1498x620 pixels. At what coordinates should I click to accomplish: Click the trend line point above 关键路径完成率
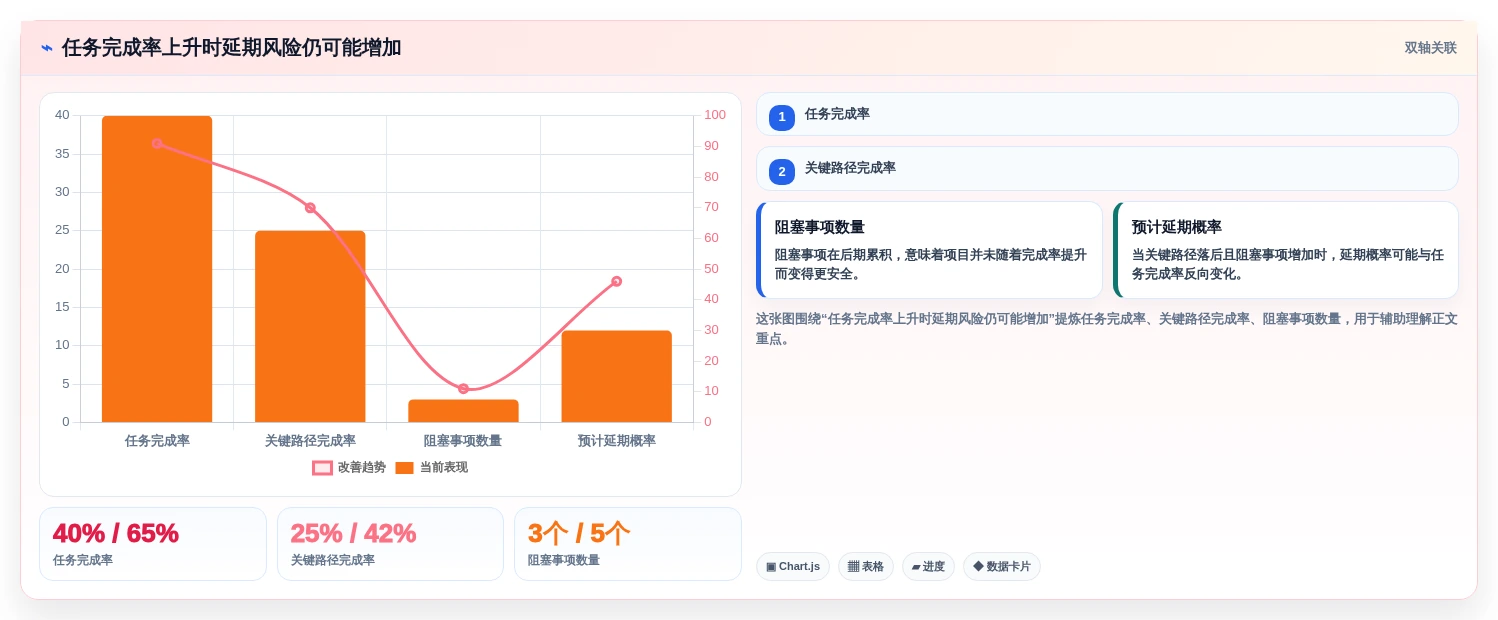tap(310, 207)
